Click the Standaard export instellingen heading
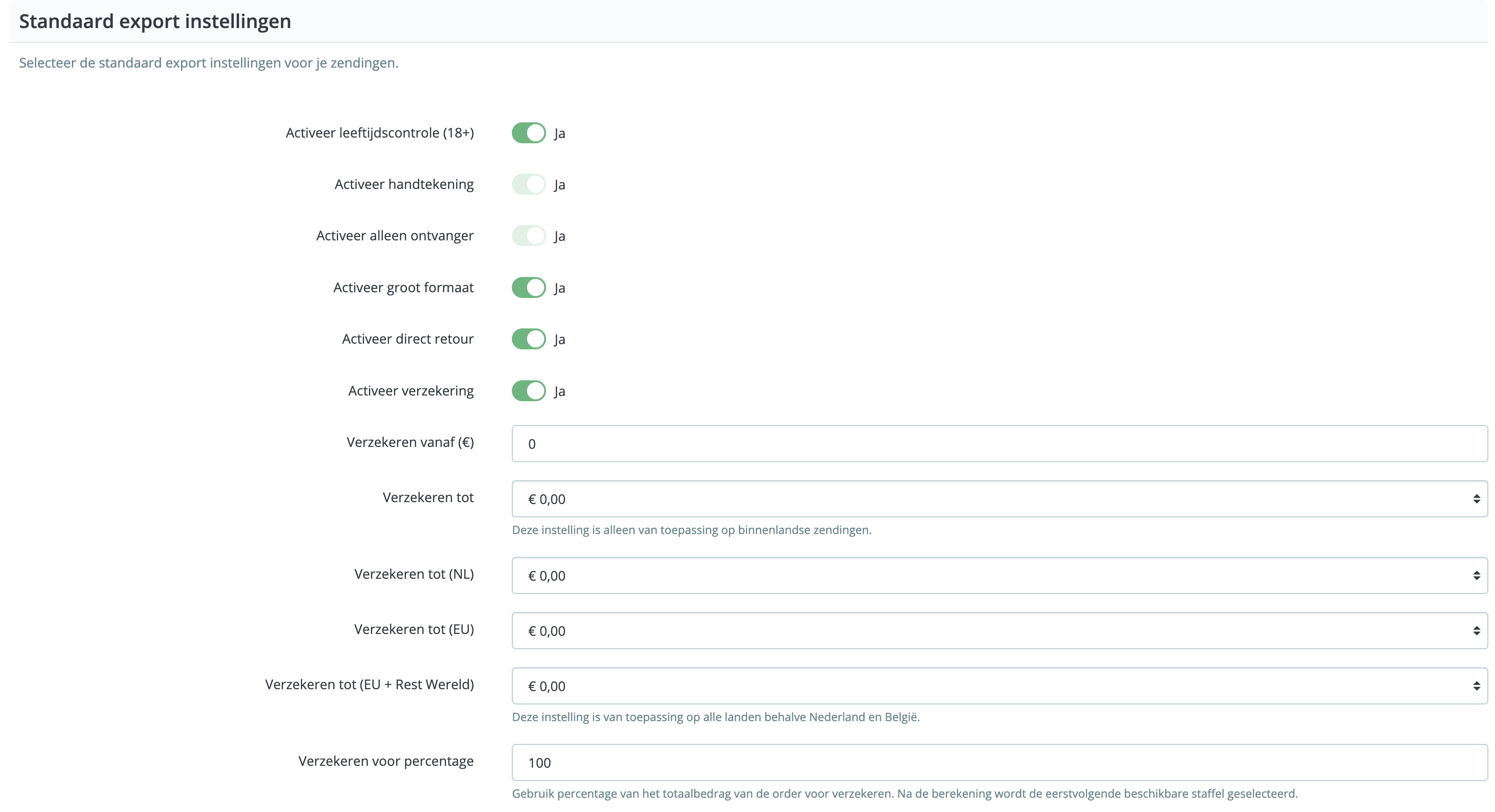Screen dimensions: 1495x812 [155, 21]
